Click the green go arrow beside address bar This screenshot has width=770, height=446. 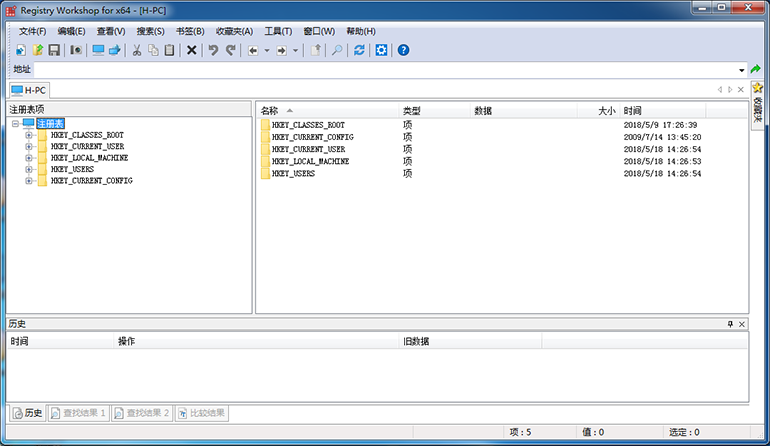tap(755, 69)
